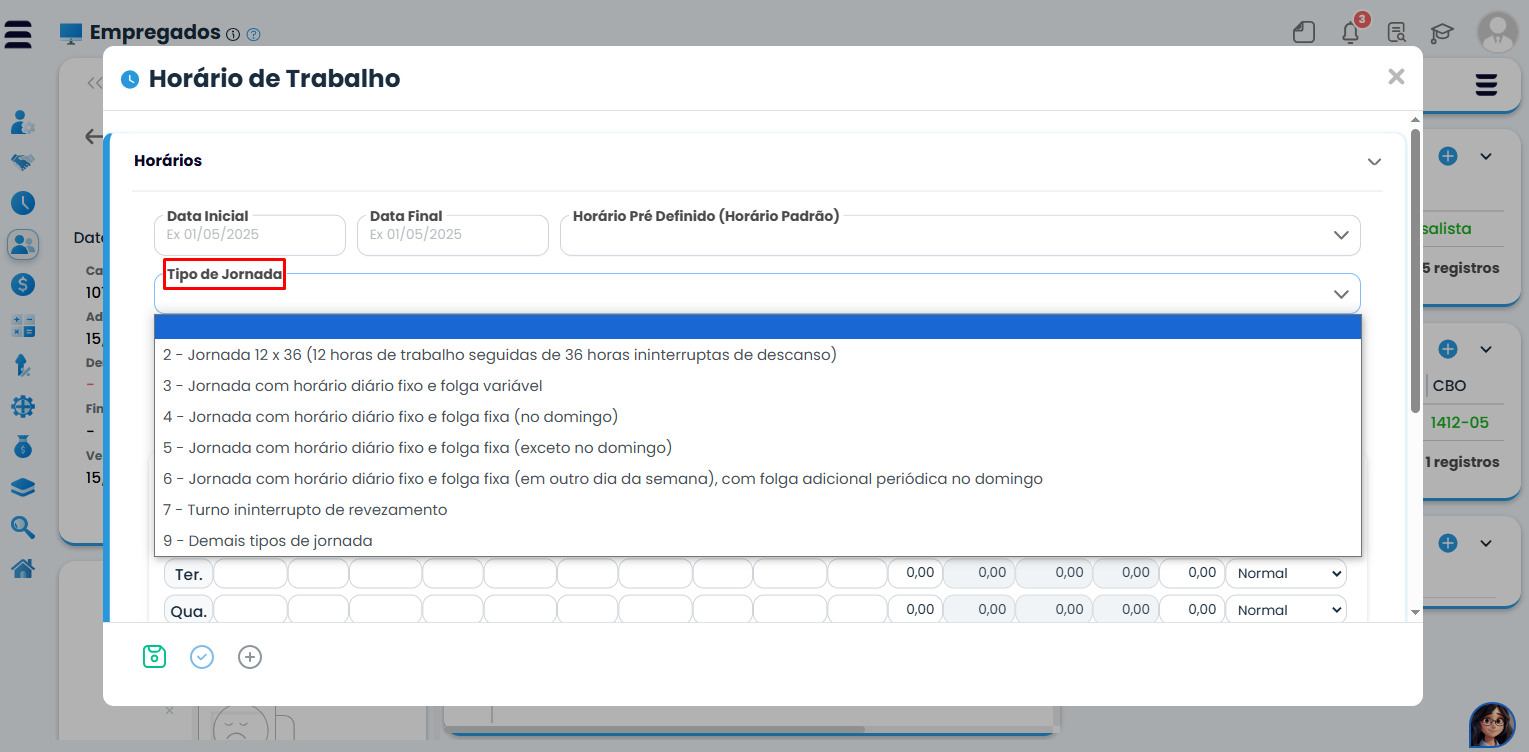
Task: Collapse the Horários section chevron
Action: (1374, 161)
